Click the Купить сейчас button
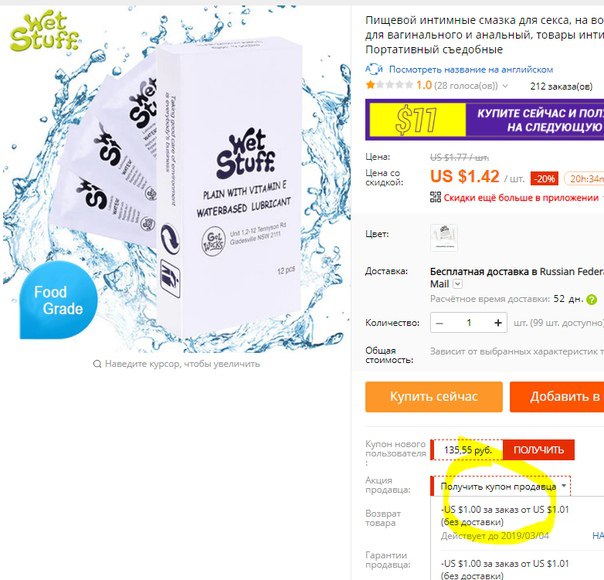The width and height of the screenshot is (604, 580). pos(434,397)
